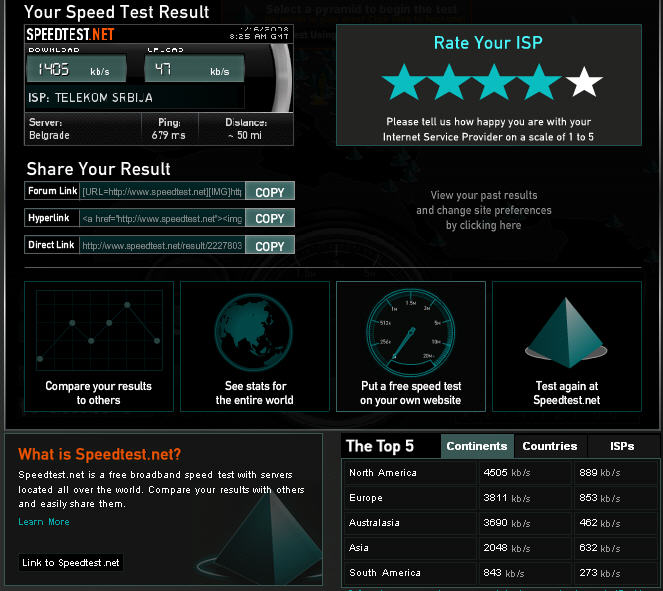Rate ISP with the third star
The image size is (663, 591).
(x=494, y=82)
